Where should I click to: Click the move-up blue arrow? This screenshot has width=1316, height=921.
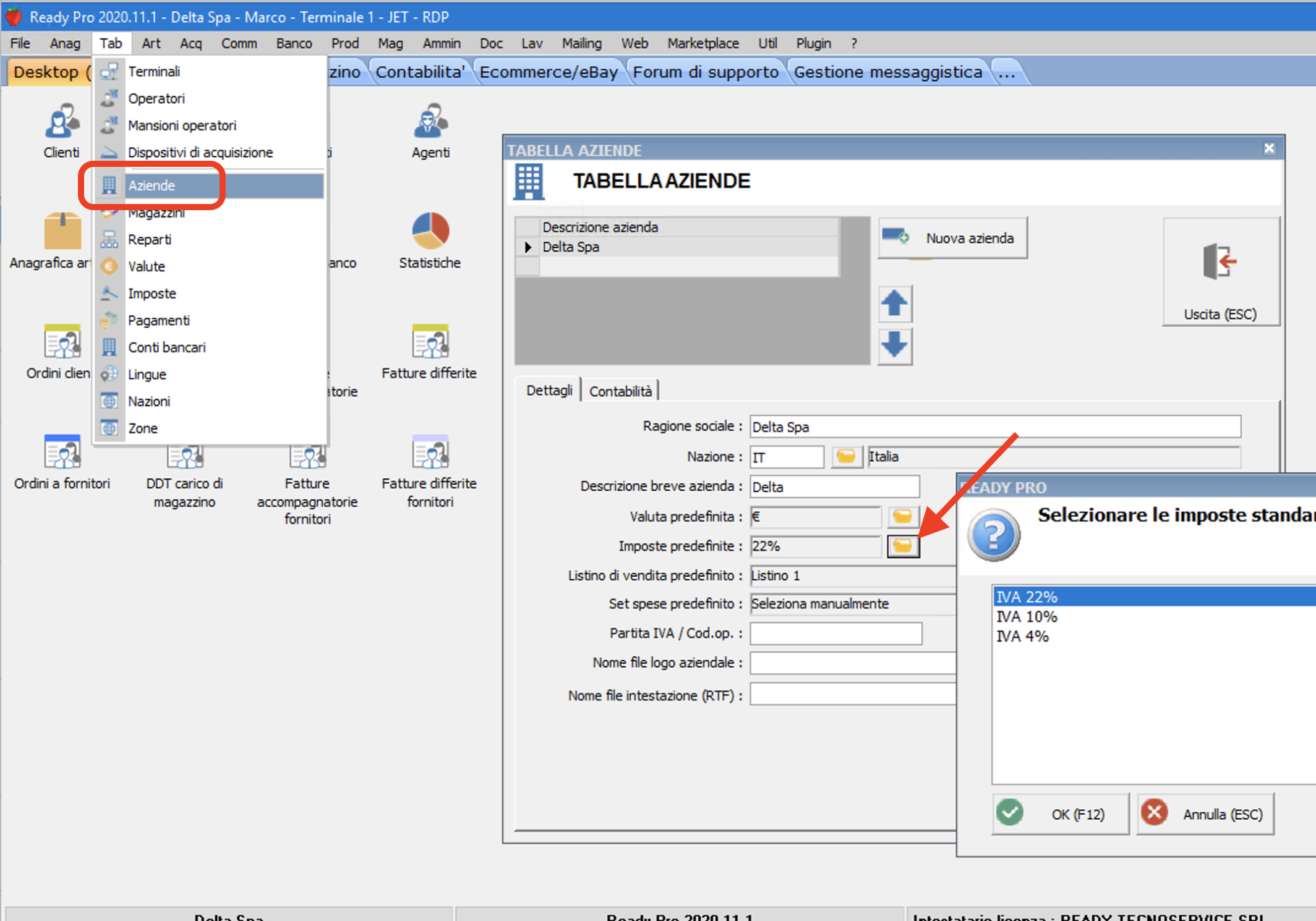[894, 303]
